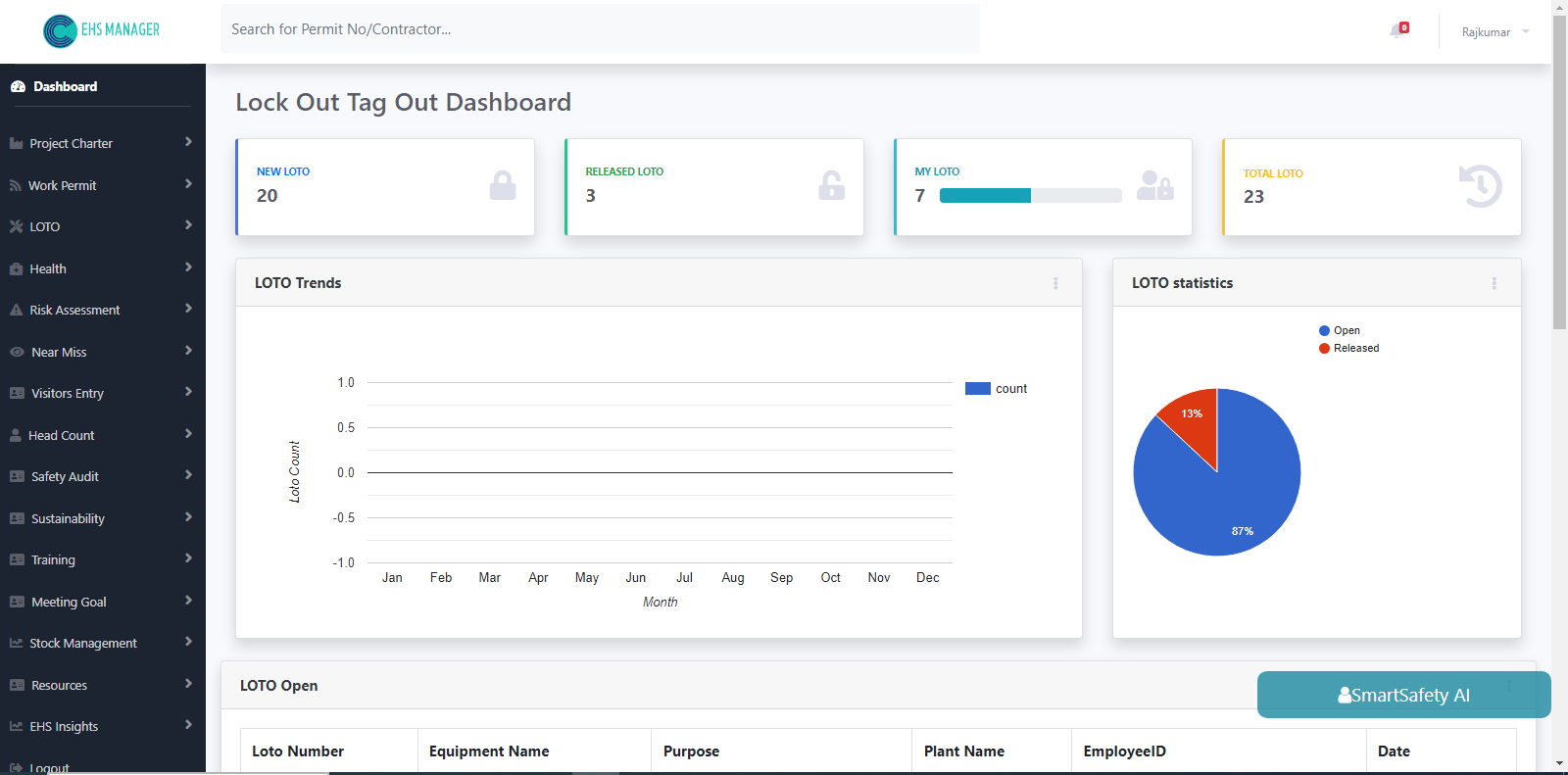
Task: Click the lock icon in New LOTO card
Action: (x=503, y=186)
